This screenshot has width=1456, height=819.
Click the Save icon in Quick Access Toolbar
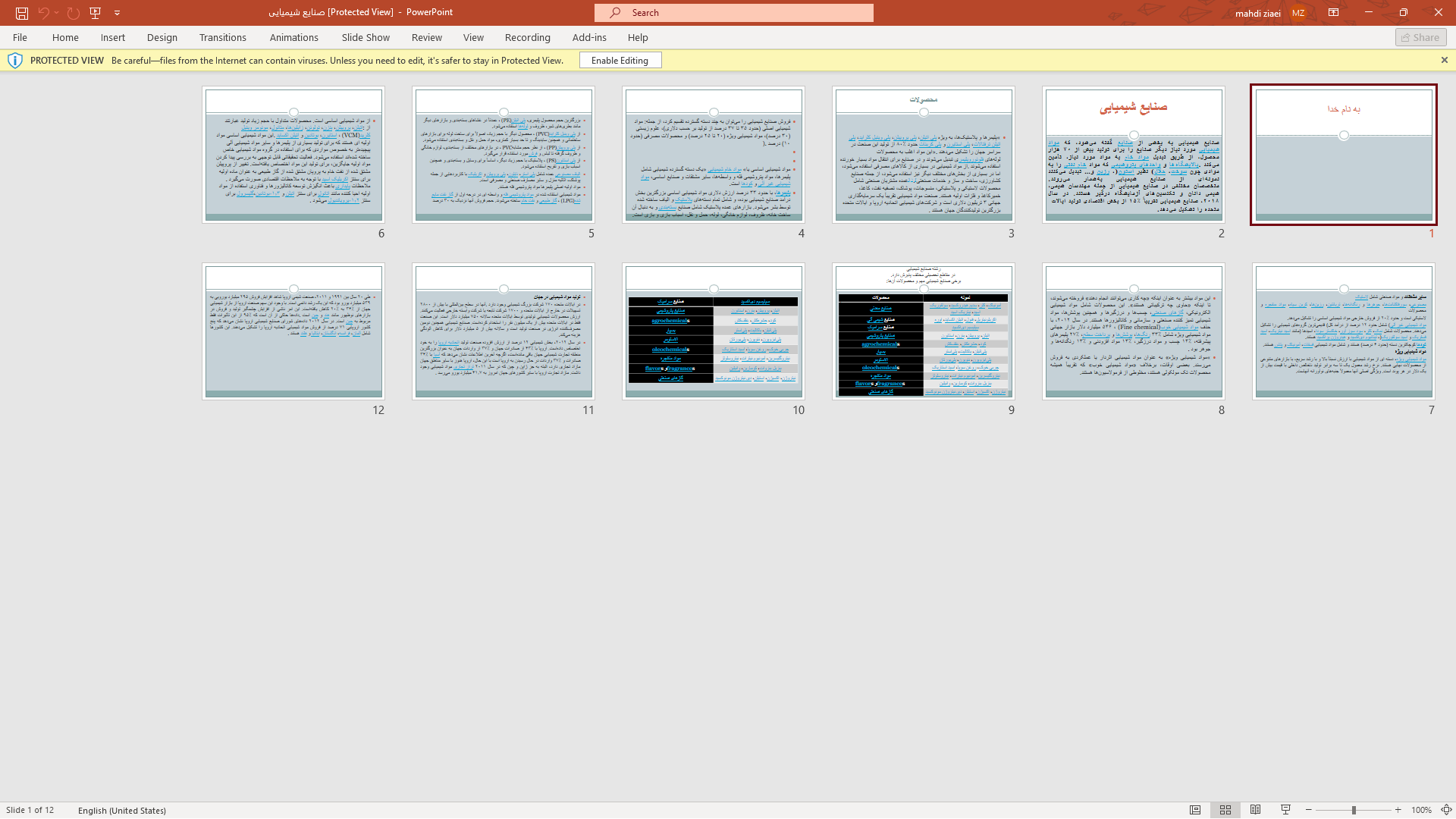coord(21,12)
